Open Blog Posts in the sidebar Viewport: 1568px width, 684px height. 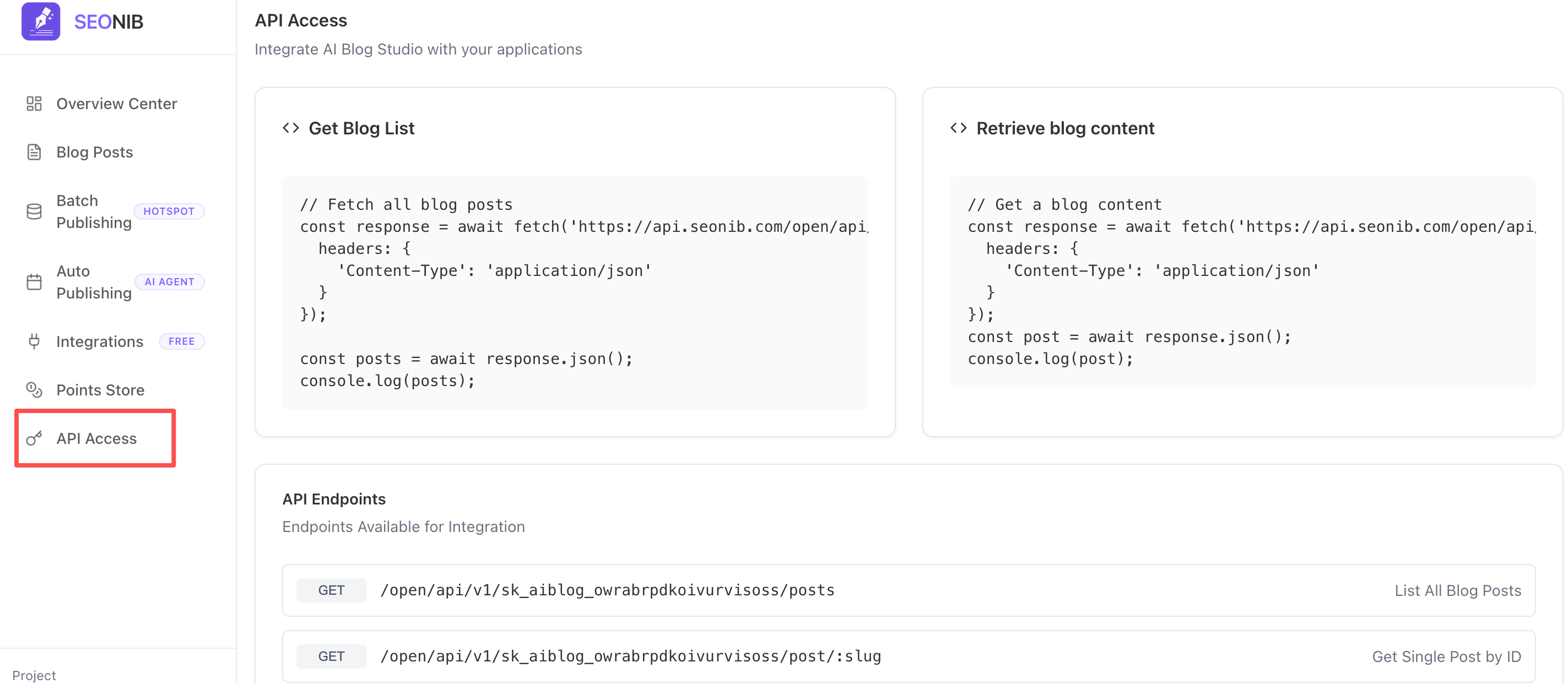point(94,152)
